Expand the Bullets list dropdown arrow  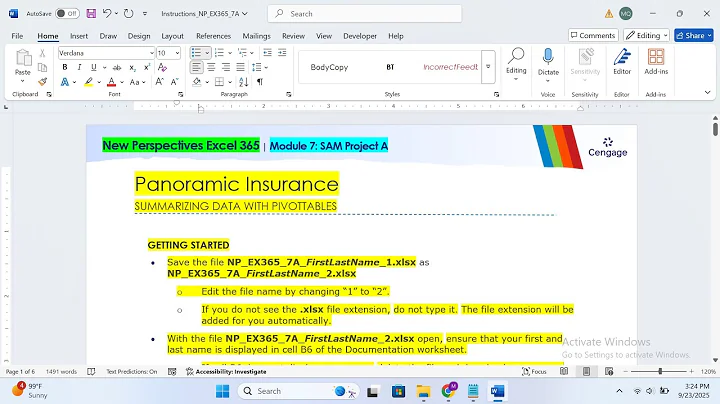point(207,53)
